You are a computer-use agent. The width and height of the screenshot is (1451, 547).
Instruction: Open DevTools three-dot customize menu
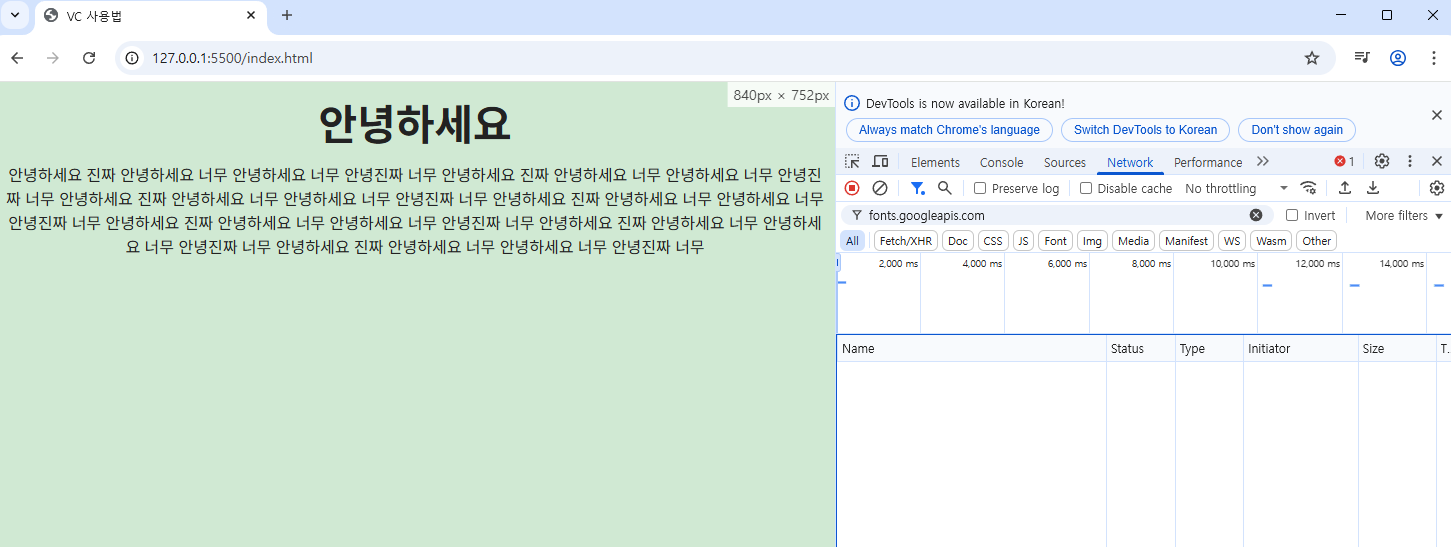tap(1410, 161)
